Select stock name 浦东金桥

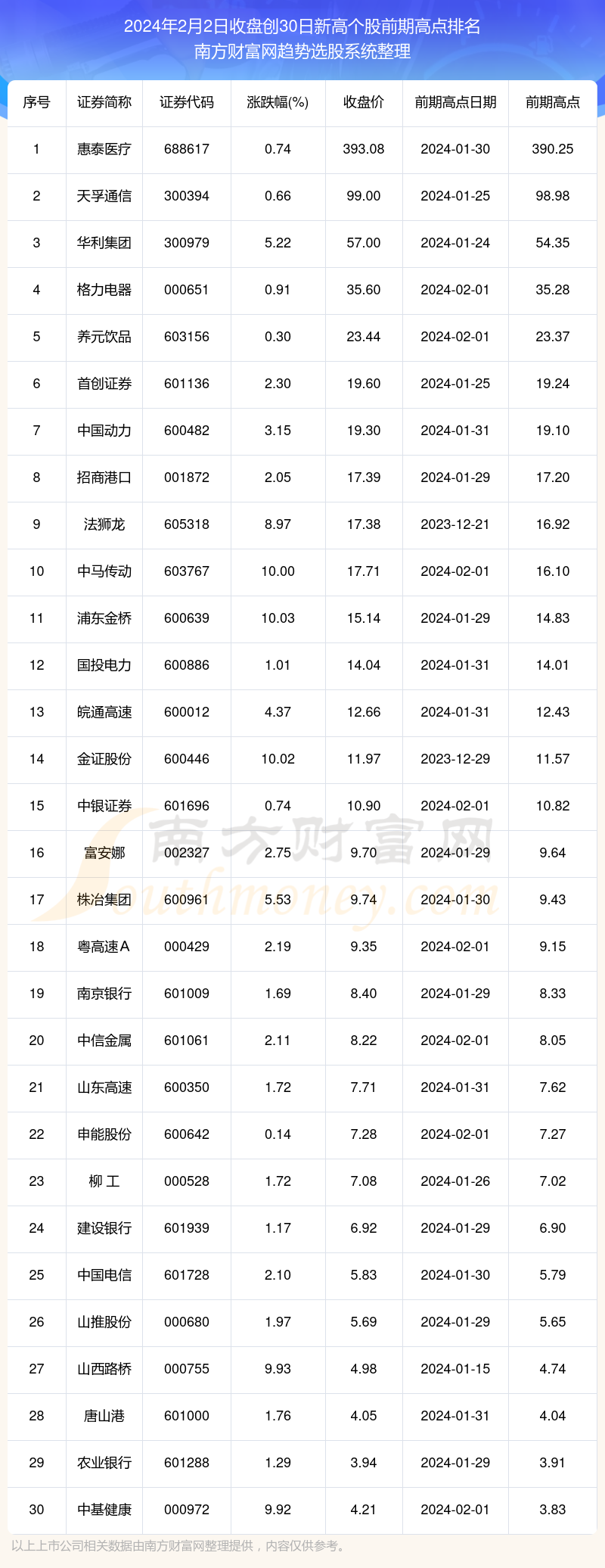coord(104,618)
